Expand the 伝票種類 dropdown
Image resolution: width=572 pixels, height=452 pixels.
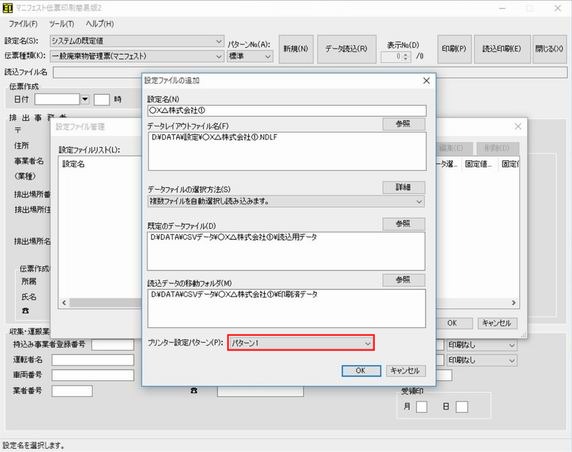click(137, 56)
